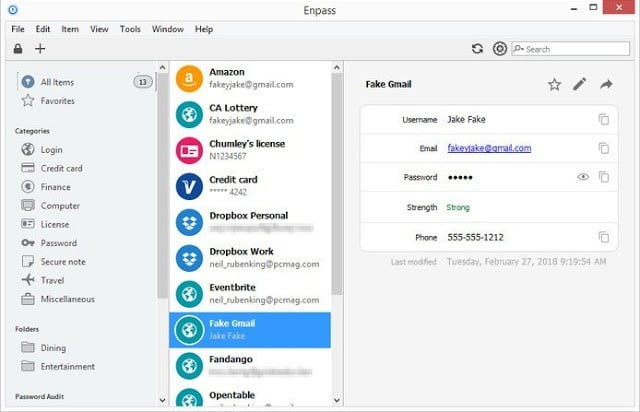Lock the Enpass vault with padlock icon
640x412 pixels.
[x=18, y=49]
